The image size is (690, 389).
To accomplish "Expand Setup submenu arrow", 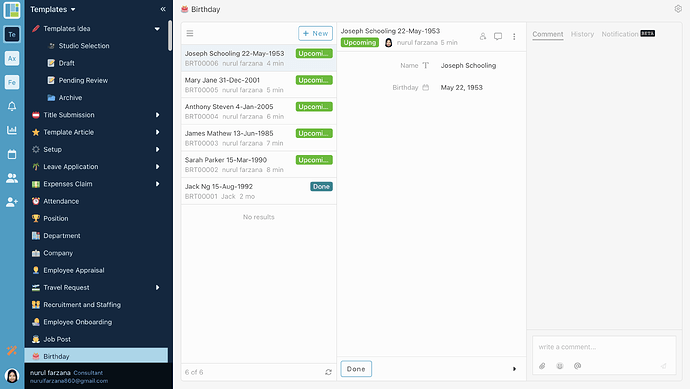I will (157, 149).
